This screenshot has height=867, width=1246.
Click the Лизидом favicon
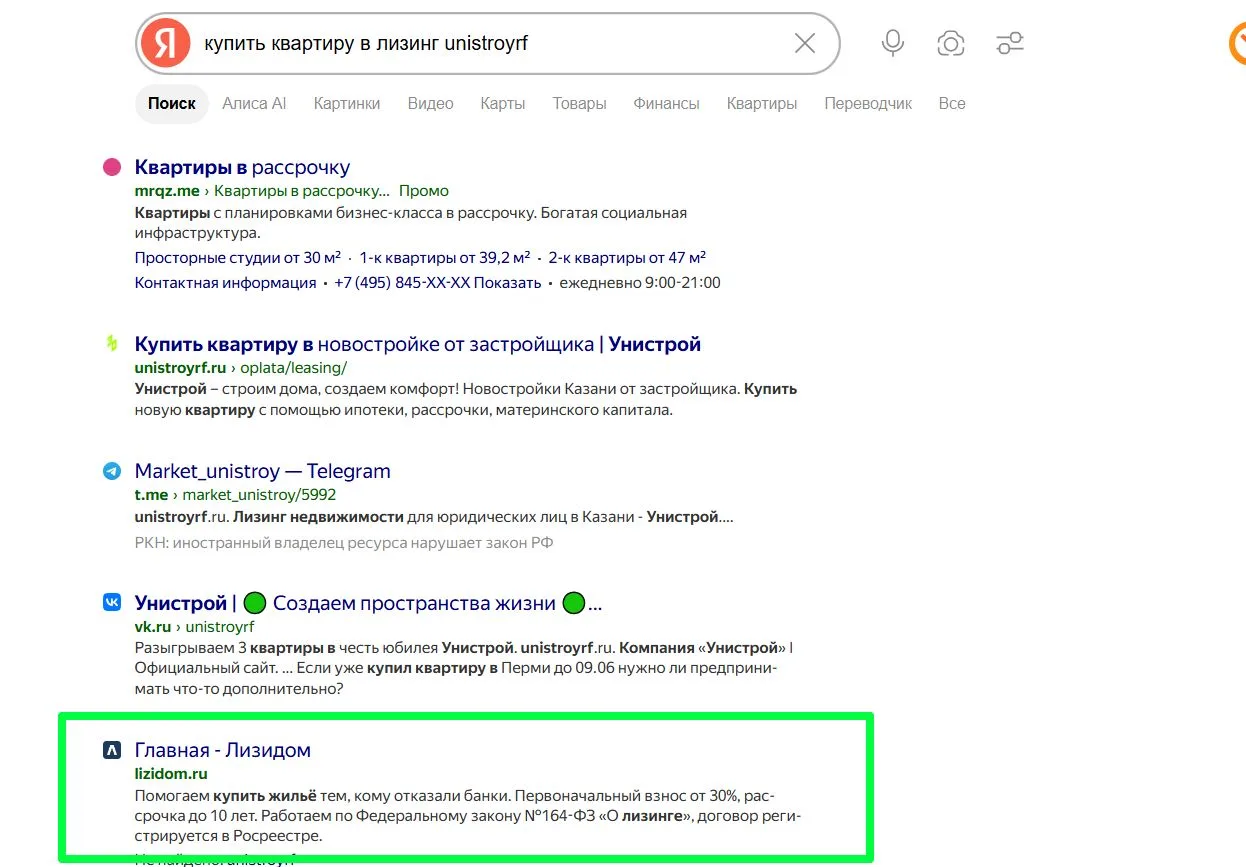112,750
